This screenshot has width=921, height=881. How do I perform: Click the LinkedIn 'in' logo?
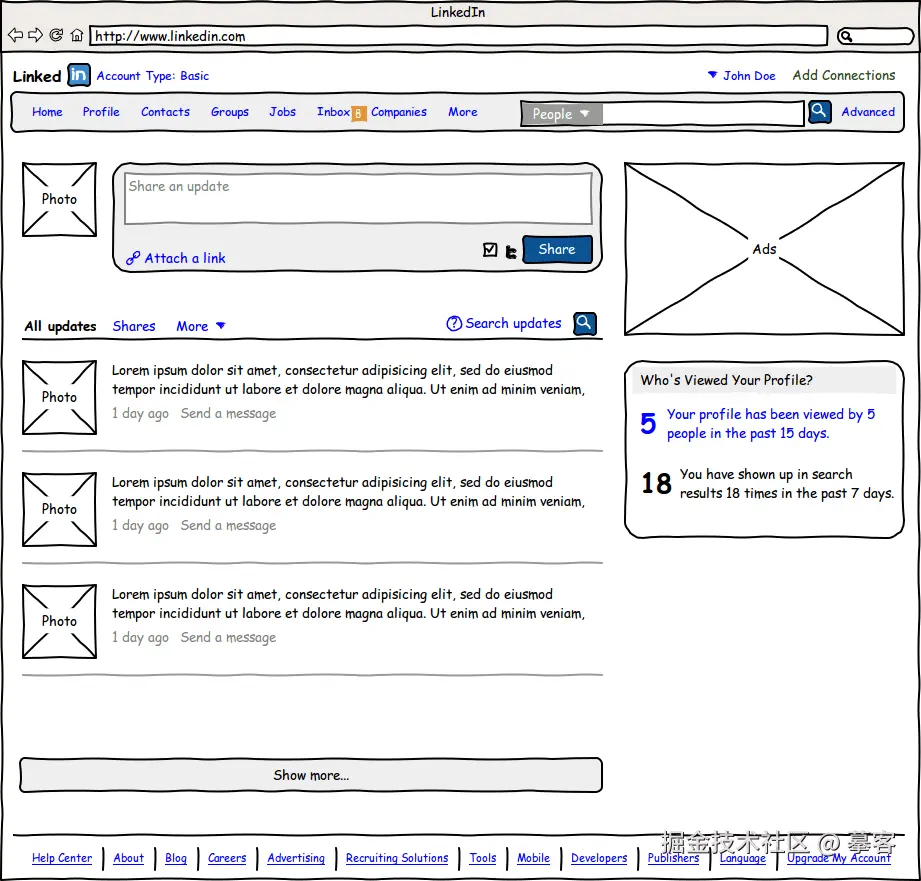tap(79, 75)
